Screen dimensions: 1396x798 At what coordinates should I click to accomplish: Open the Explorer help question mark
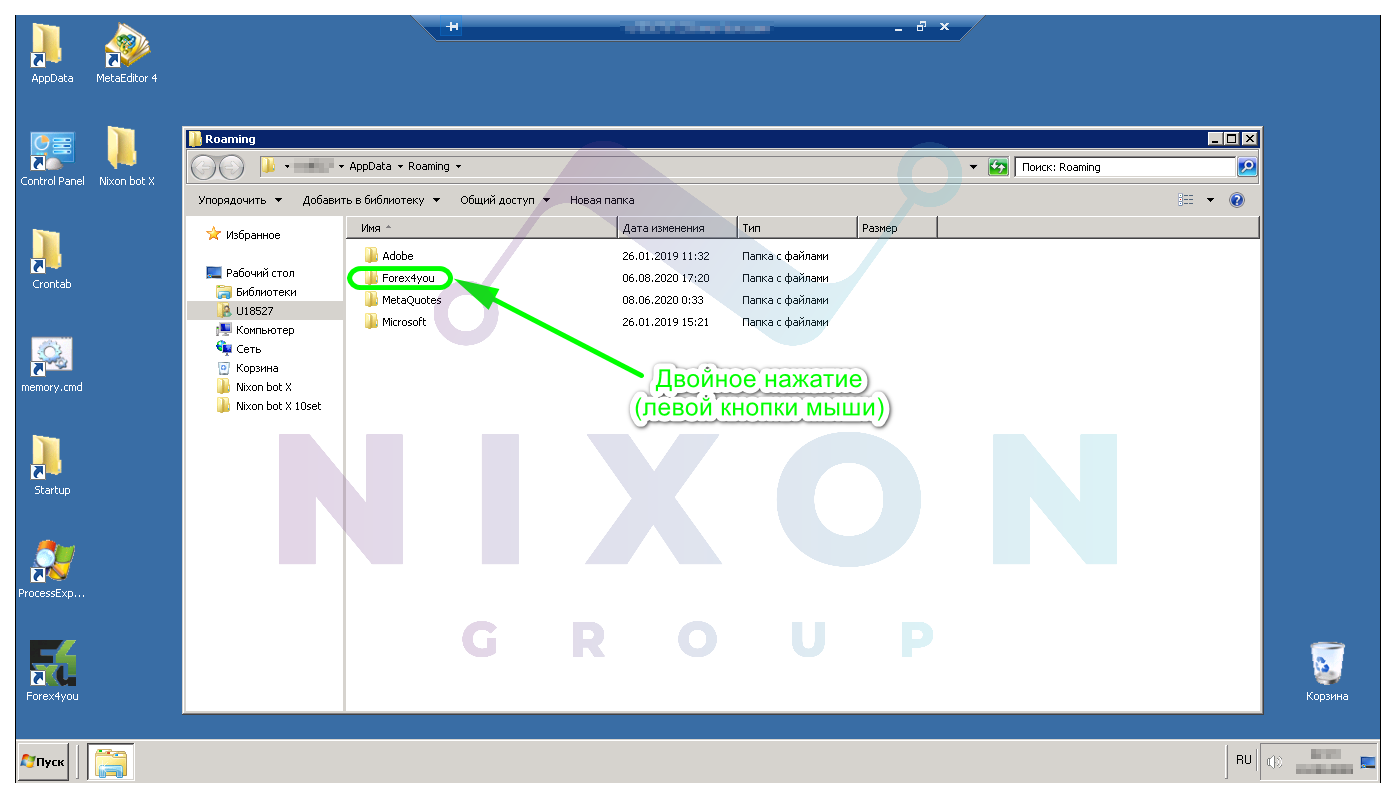click(x=1237, y=200)
